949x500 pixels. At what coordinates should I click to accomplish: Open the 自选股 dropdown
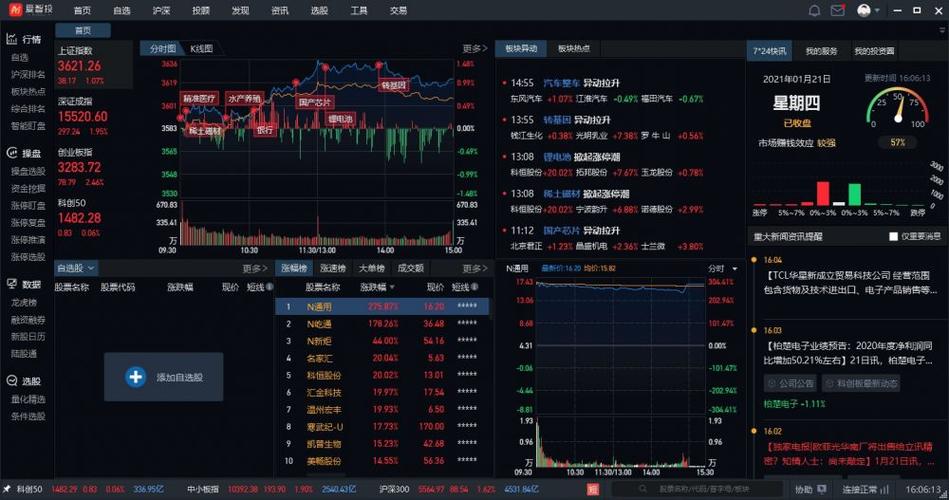(76, 268)
